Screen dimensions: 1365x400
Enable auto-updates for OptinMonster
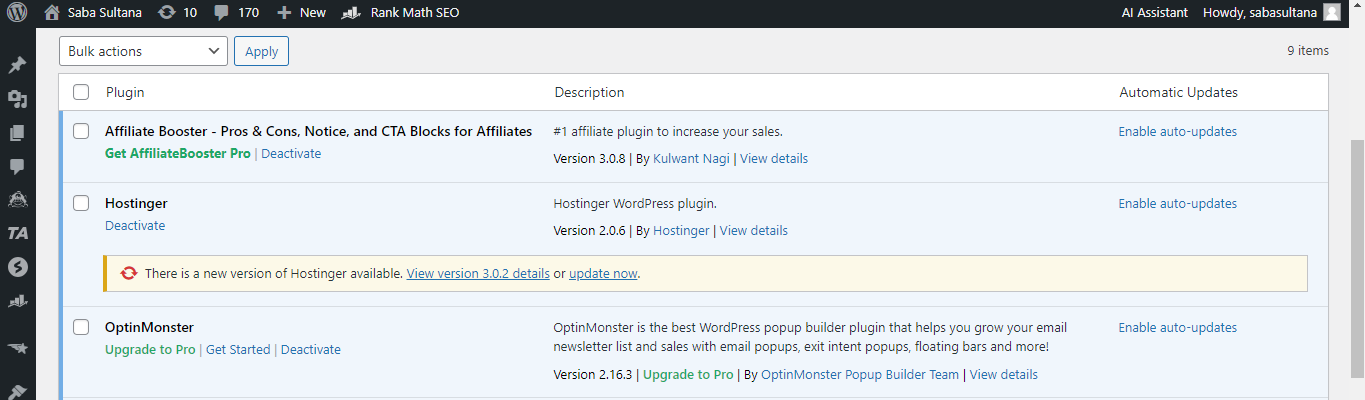point(1177,327)
